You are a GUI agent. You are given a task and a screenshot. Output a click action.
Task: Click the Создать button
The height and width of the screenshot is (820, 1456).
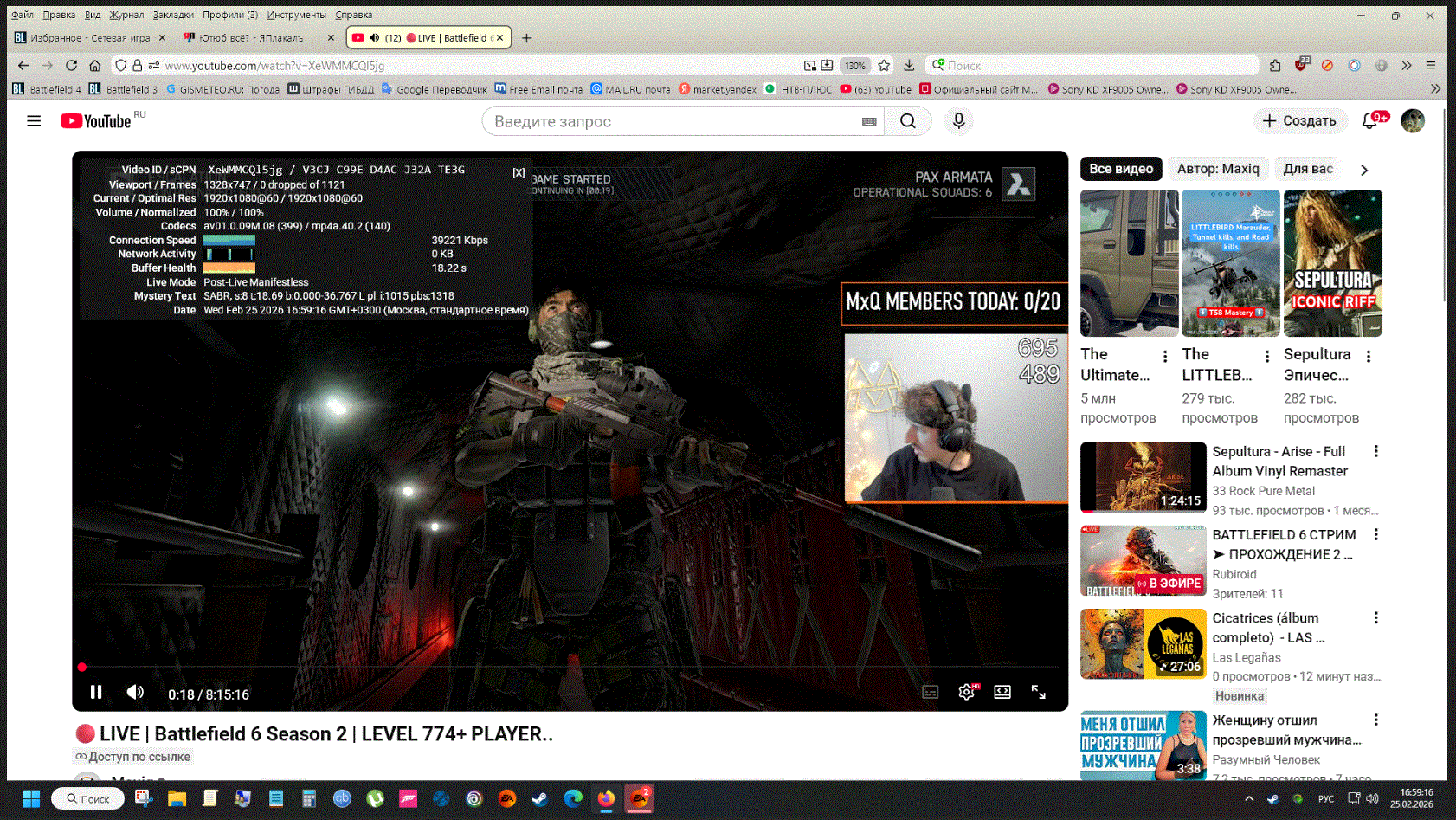point(1299,121)
